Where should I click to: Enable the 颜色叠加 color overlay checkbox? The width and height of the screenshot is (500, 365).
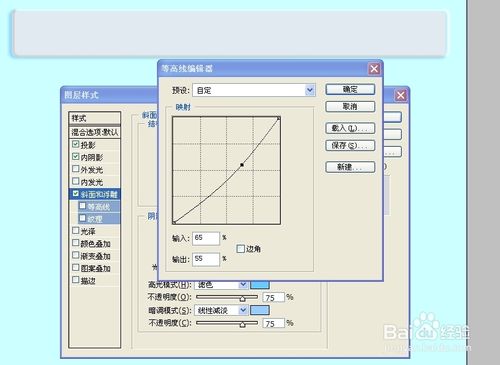76,243
